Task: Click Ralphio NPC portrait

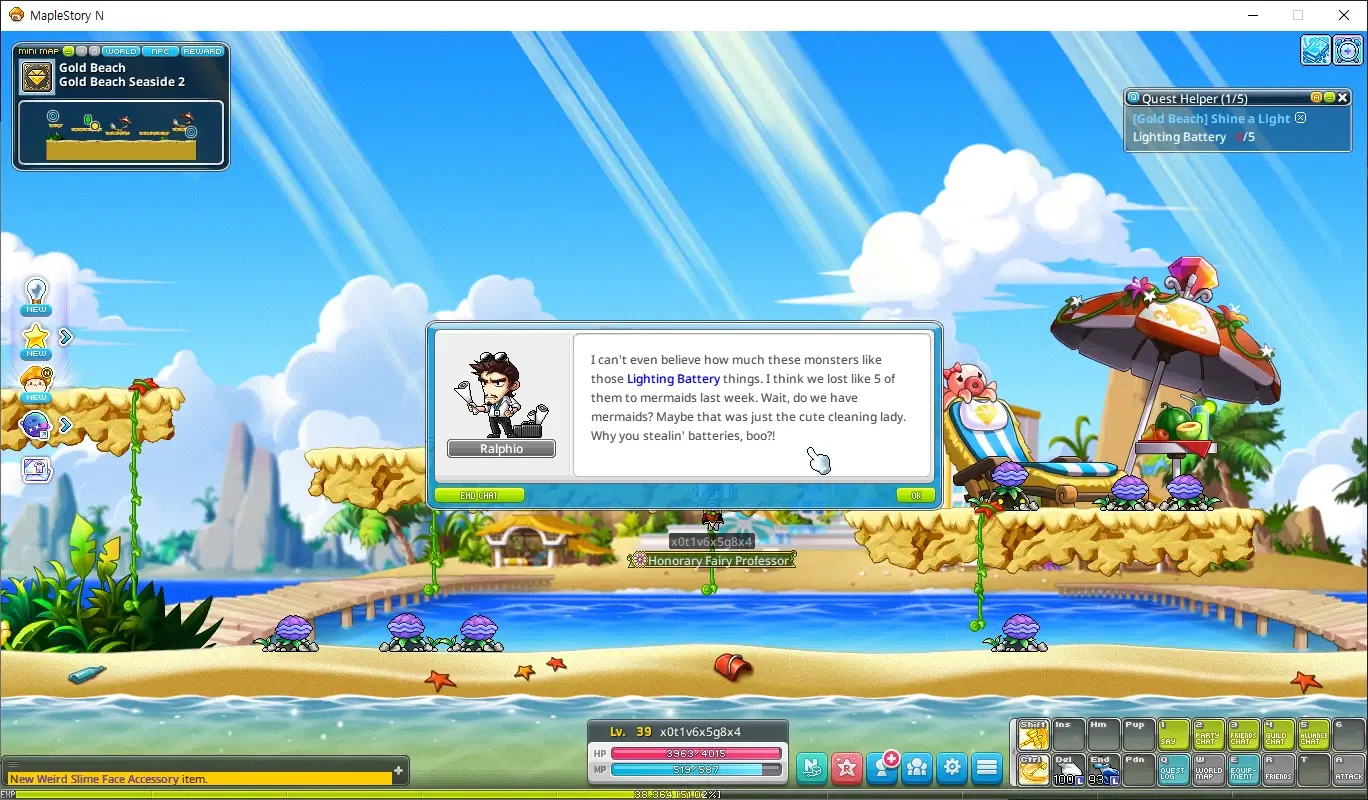Action: point(501,394)
